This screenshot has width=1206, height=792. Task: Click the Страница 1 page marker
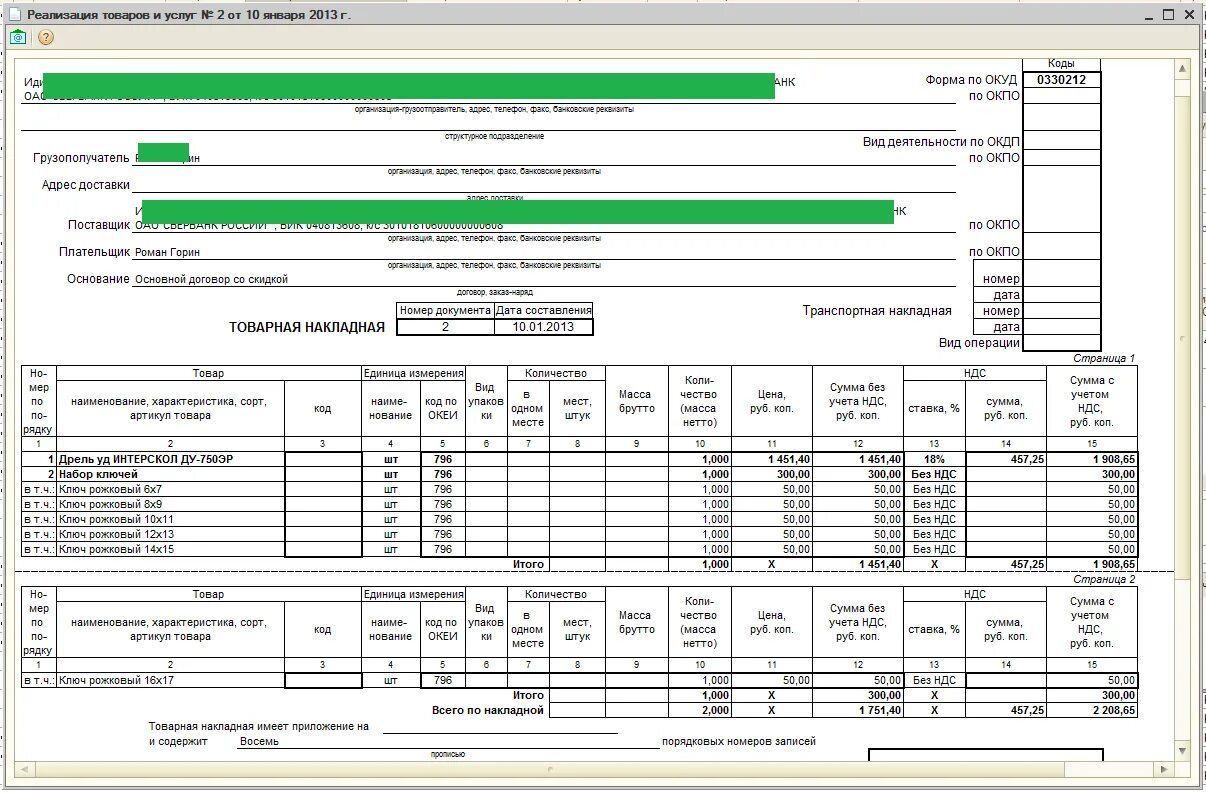(x=1104, y=358)
